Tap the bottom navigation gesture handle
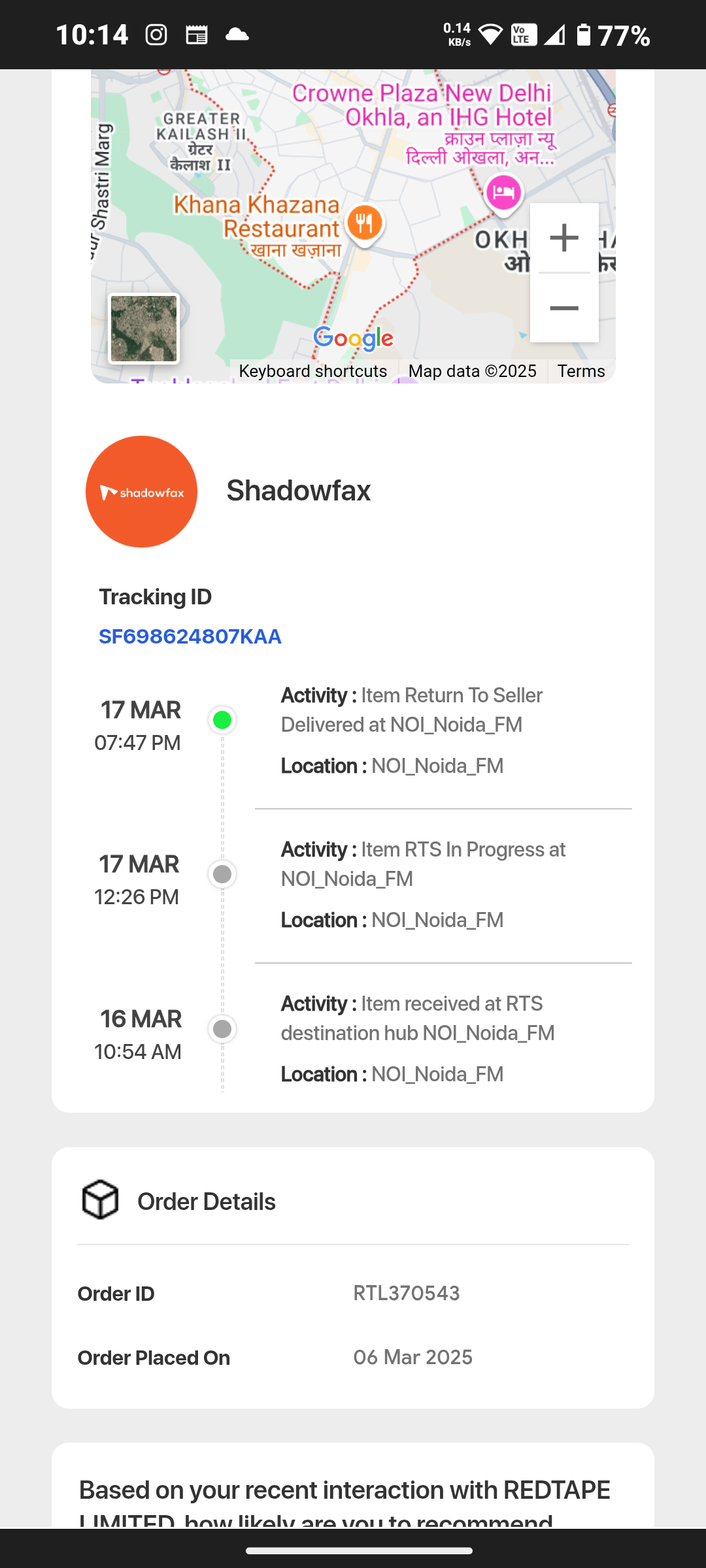Screen dimensions: 706x1568 pos(359,1550)
